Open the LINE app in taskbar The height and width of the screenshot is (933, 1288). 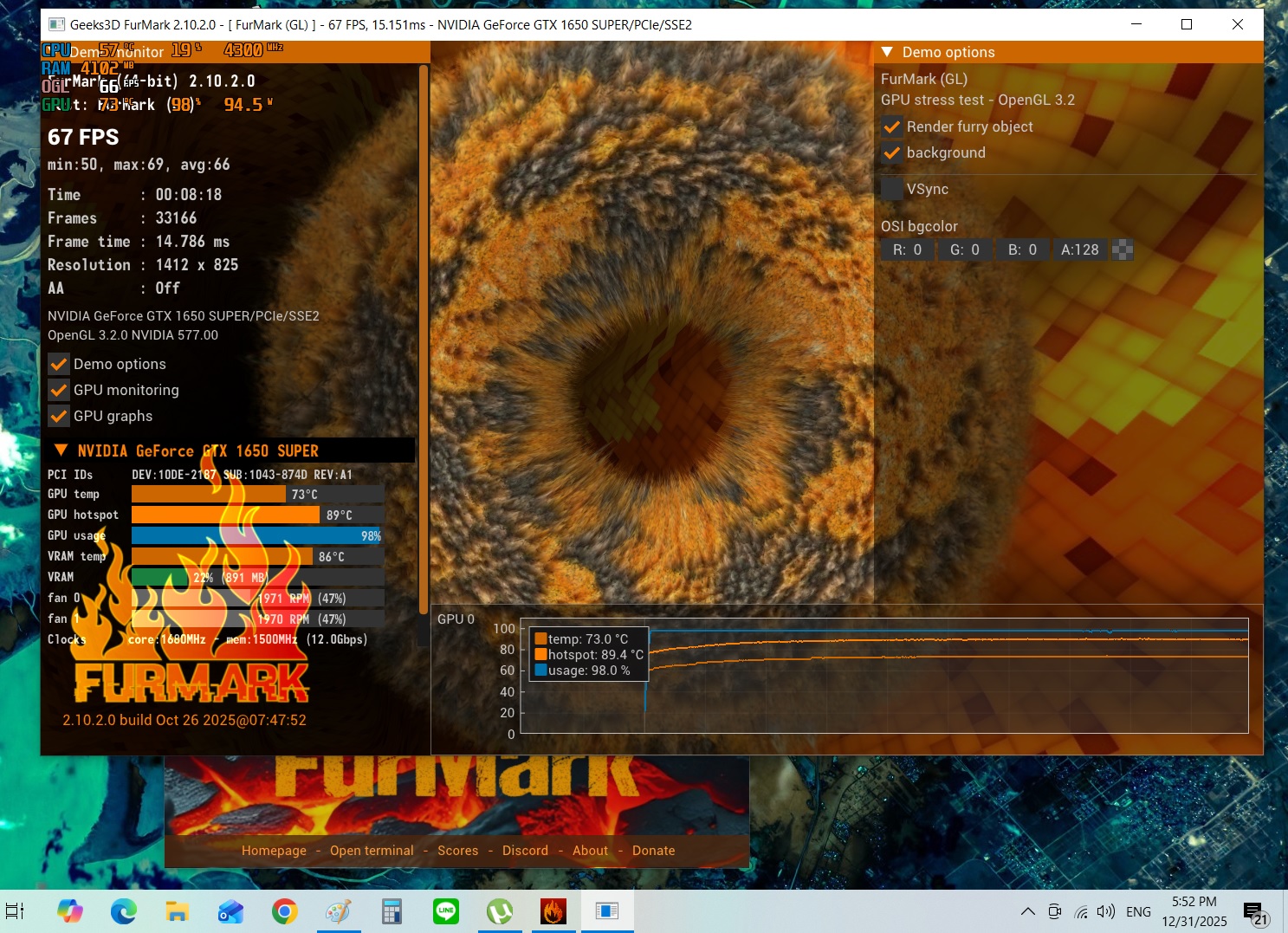pyautogui.click(x=446, y=911)
